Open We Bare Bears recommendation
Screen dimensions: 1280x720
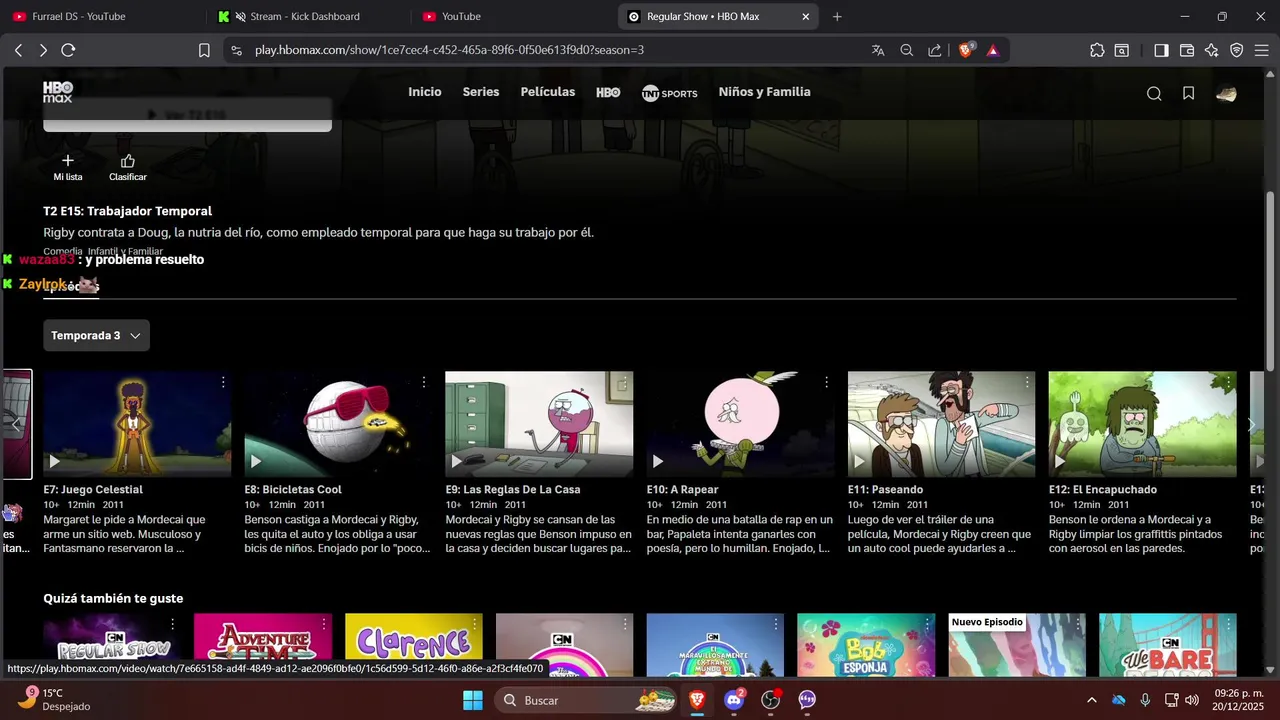1168,645
